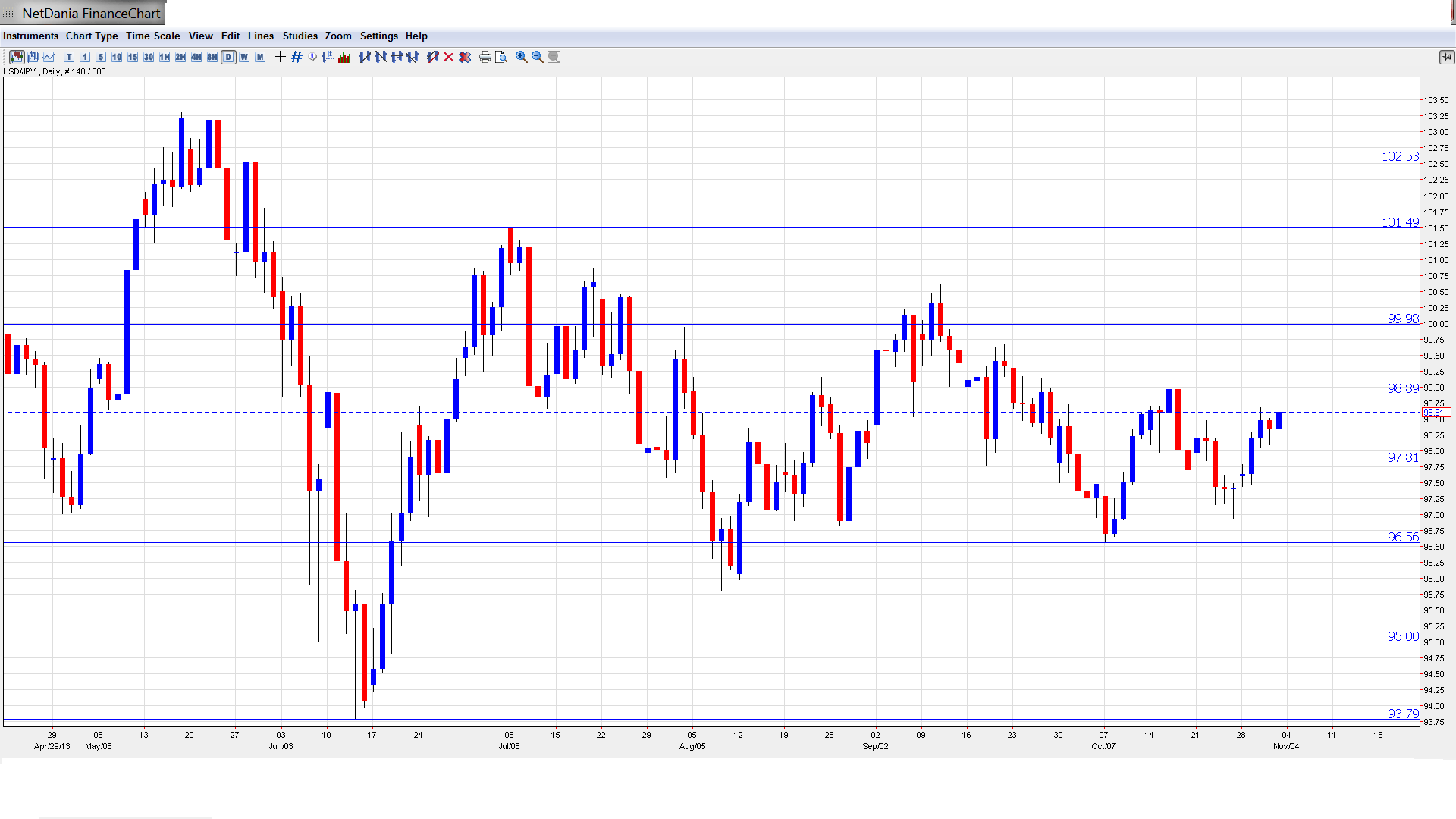Zoom out with the magnifier minus icon
This screenshot has height=819, width=1456.
click(538, 57)
